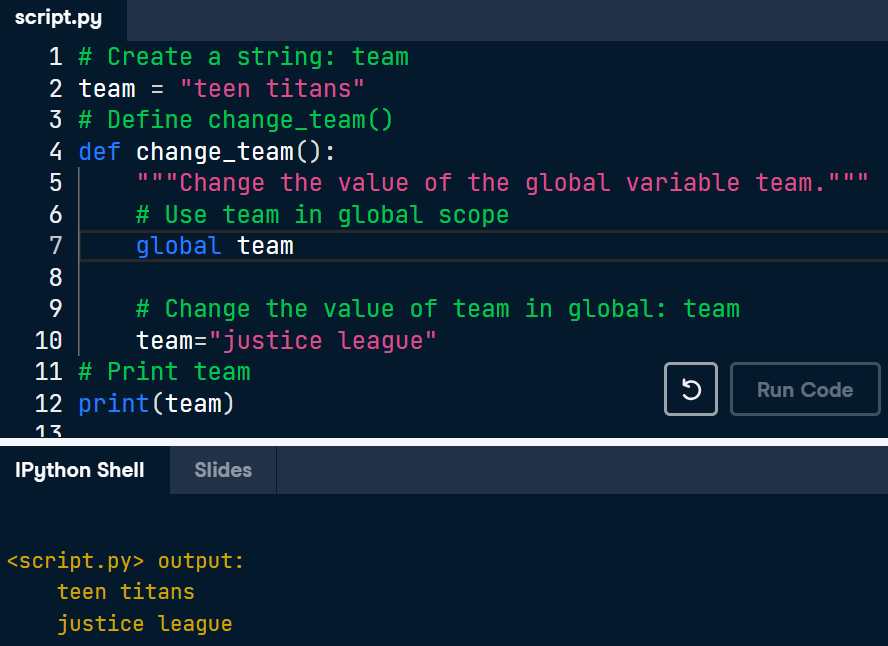
Task: Click comment '# Change the value of team in global: team'
Action: point(438,309)
